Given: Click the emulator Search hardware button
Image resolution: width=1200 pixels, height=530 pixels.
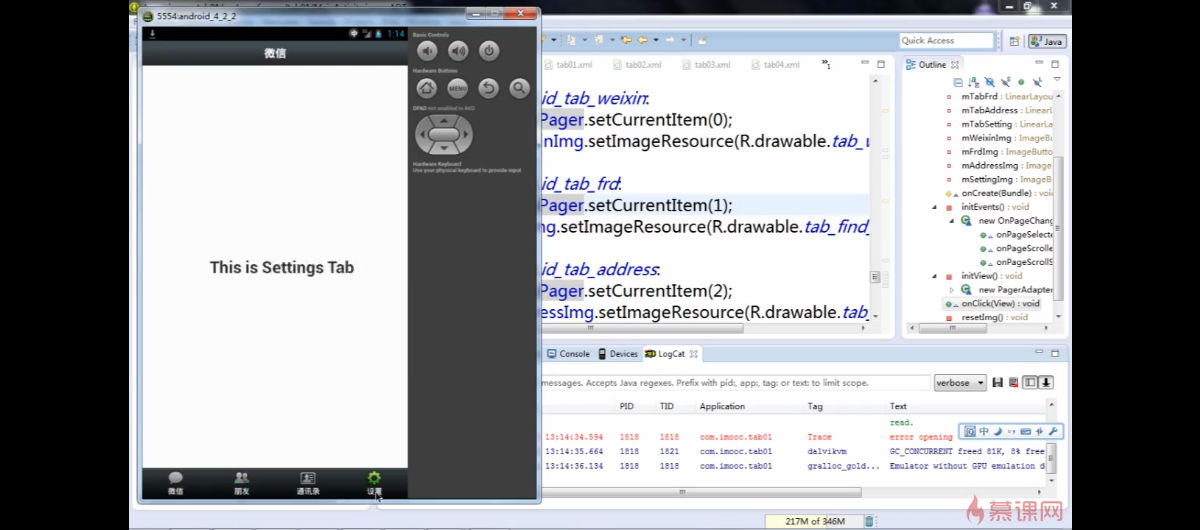Looking at the screenshot, I should click(x=519, y=88).
